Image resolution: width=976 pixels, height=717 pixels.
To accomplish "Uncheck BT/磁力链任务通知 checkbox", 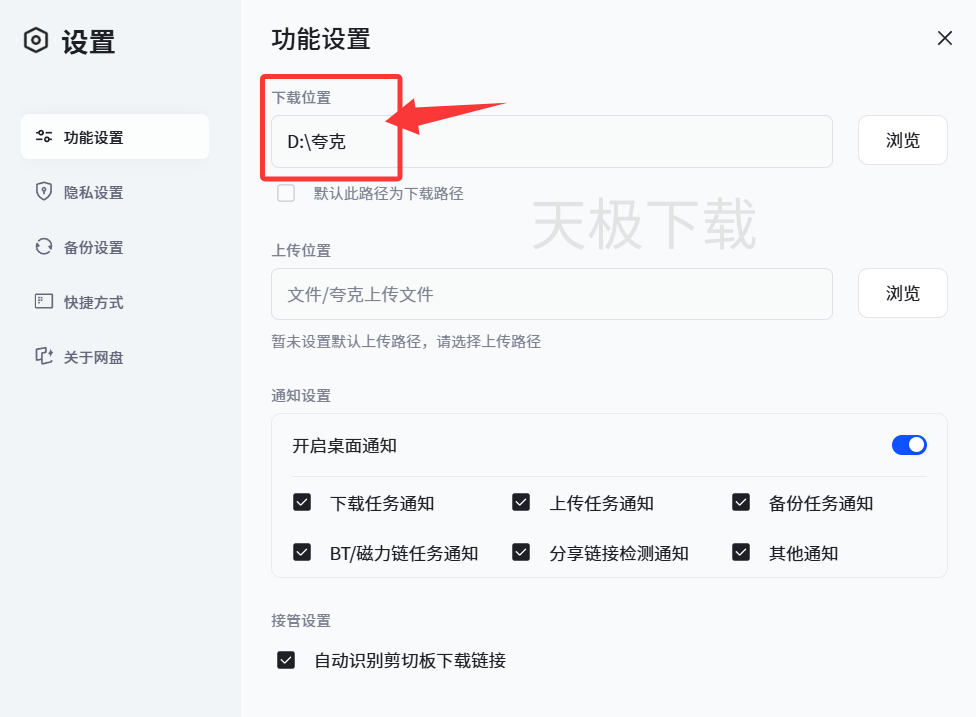I will tap(302, 552).
